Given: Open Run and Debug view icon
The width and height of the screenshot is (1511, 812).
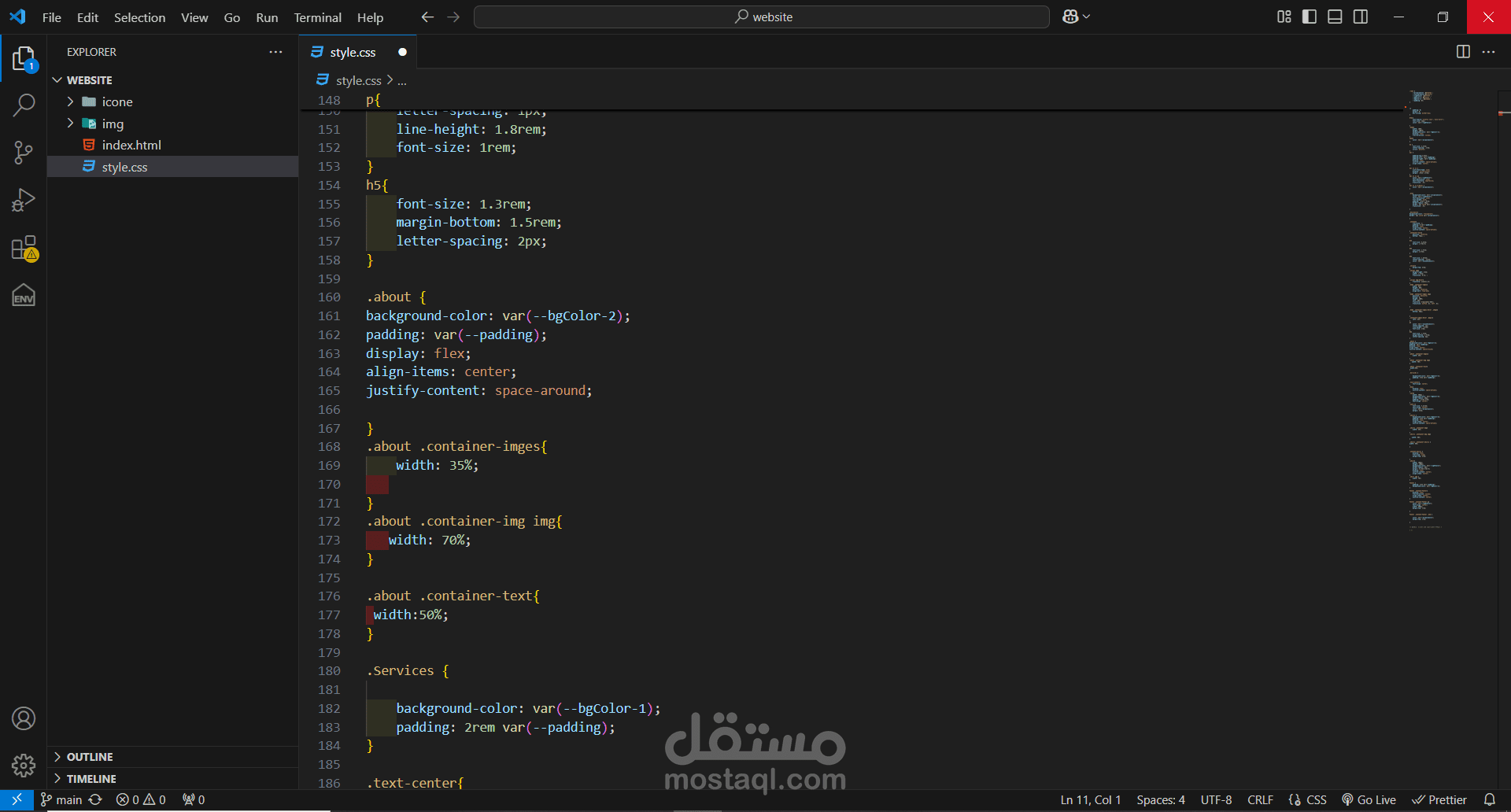Looking at the screenshot, I should point(24,200).
